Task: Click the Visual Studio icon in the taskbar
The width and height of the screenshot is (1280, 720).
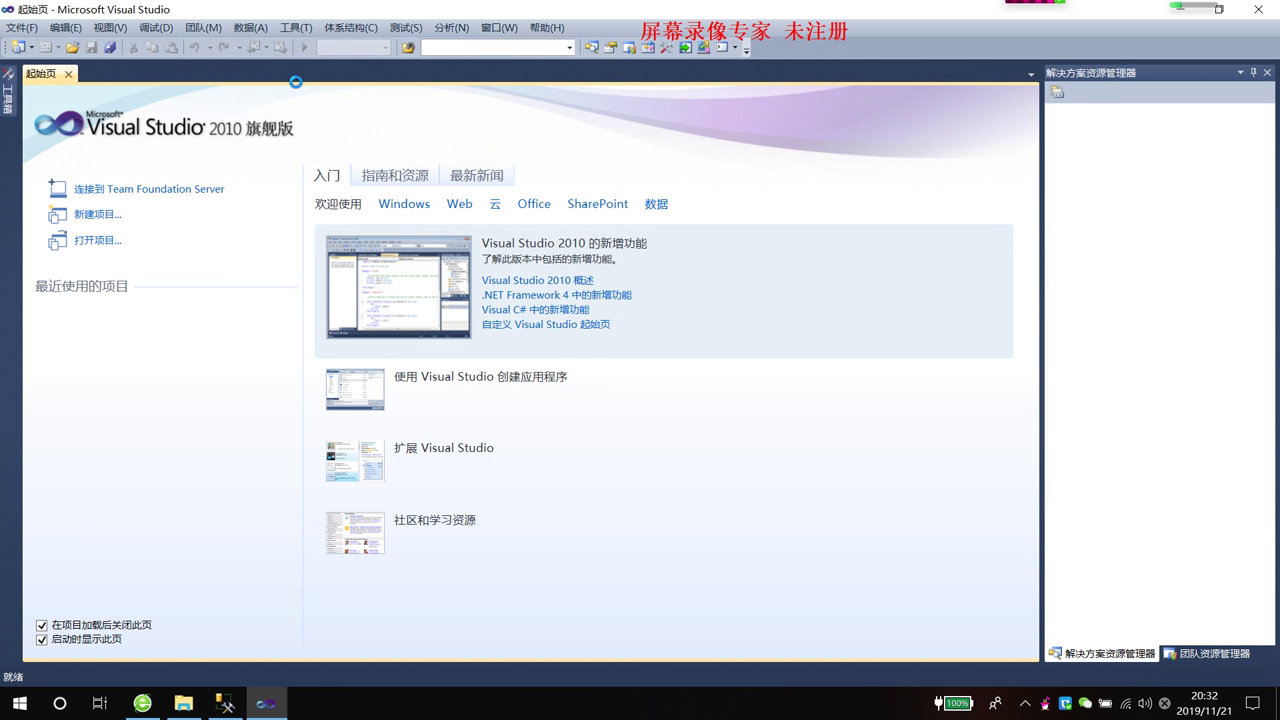Action: coord(266,703)
